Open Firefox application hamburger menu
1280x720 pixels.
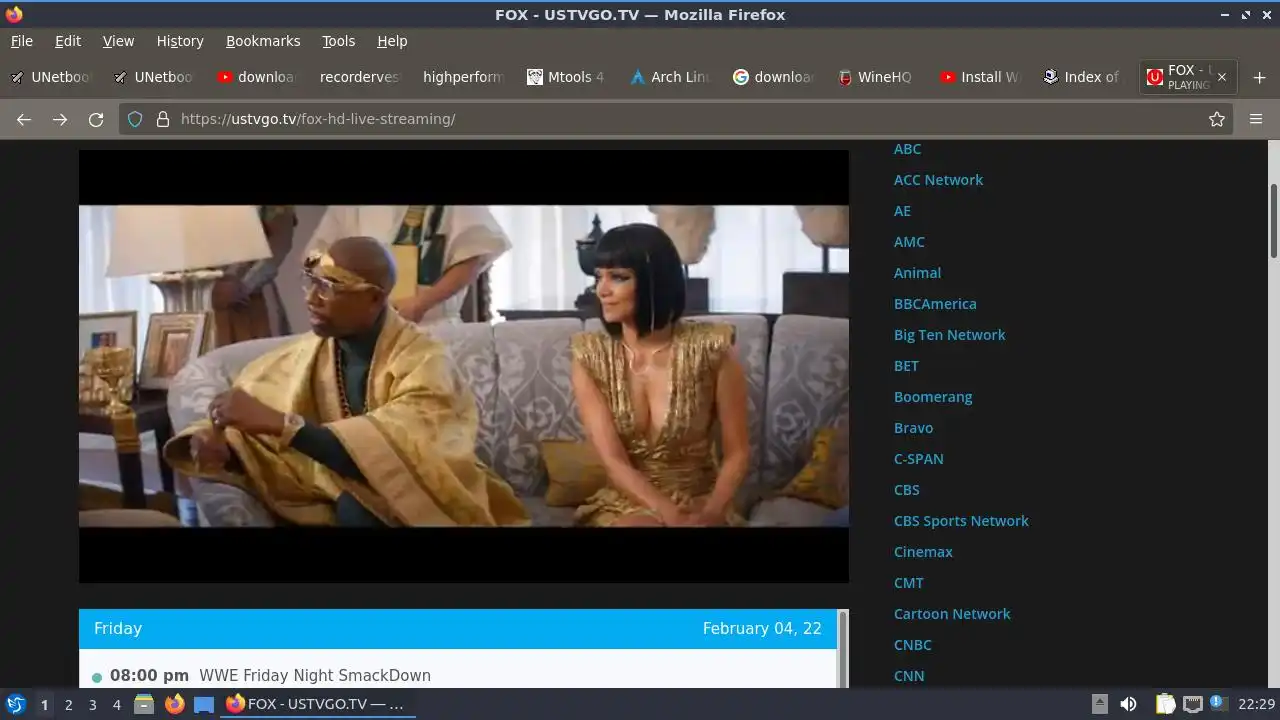1256,119
